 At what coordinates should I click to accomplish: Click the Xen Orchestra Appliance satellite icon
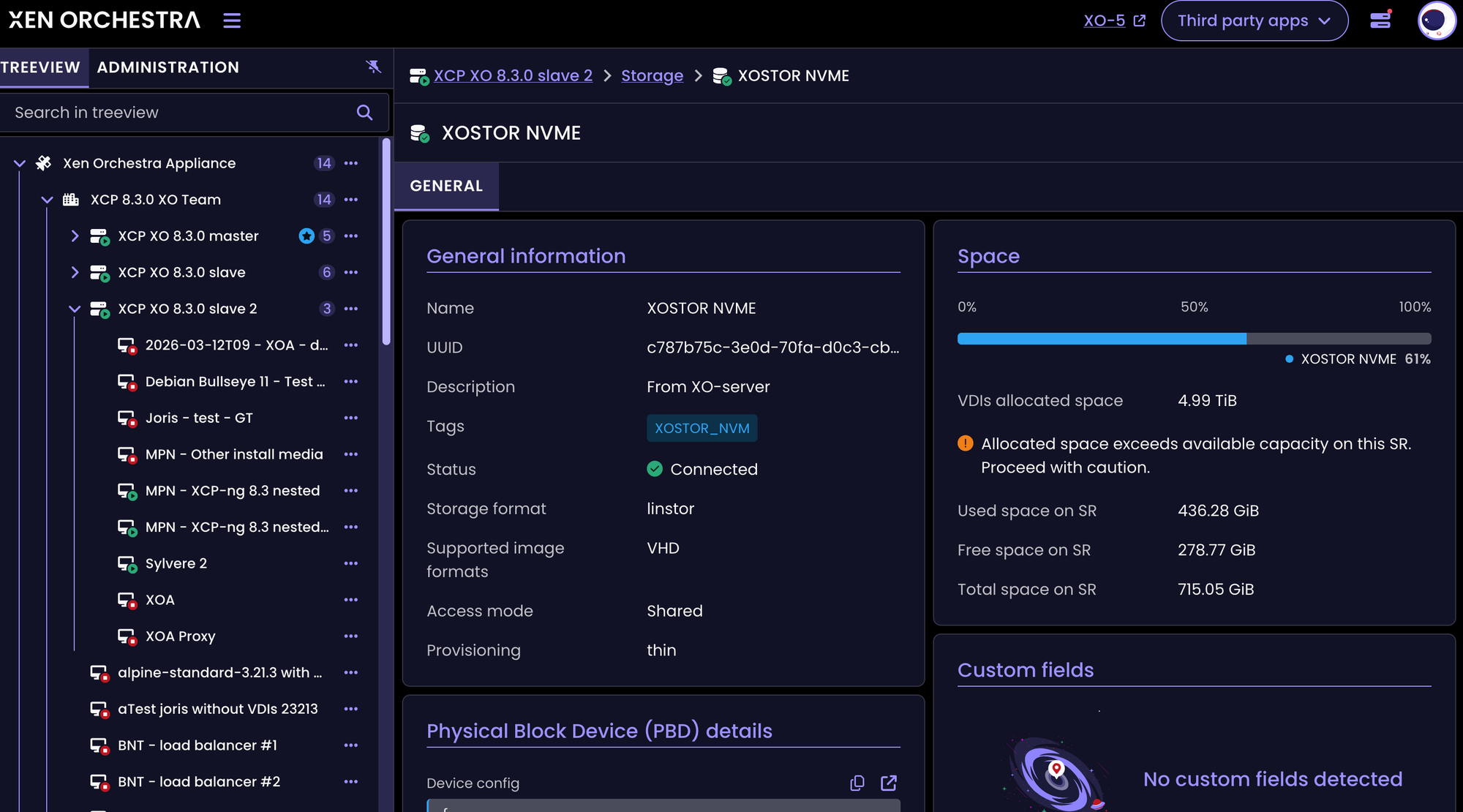pos(44,163)
